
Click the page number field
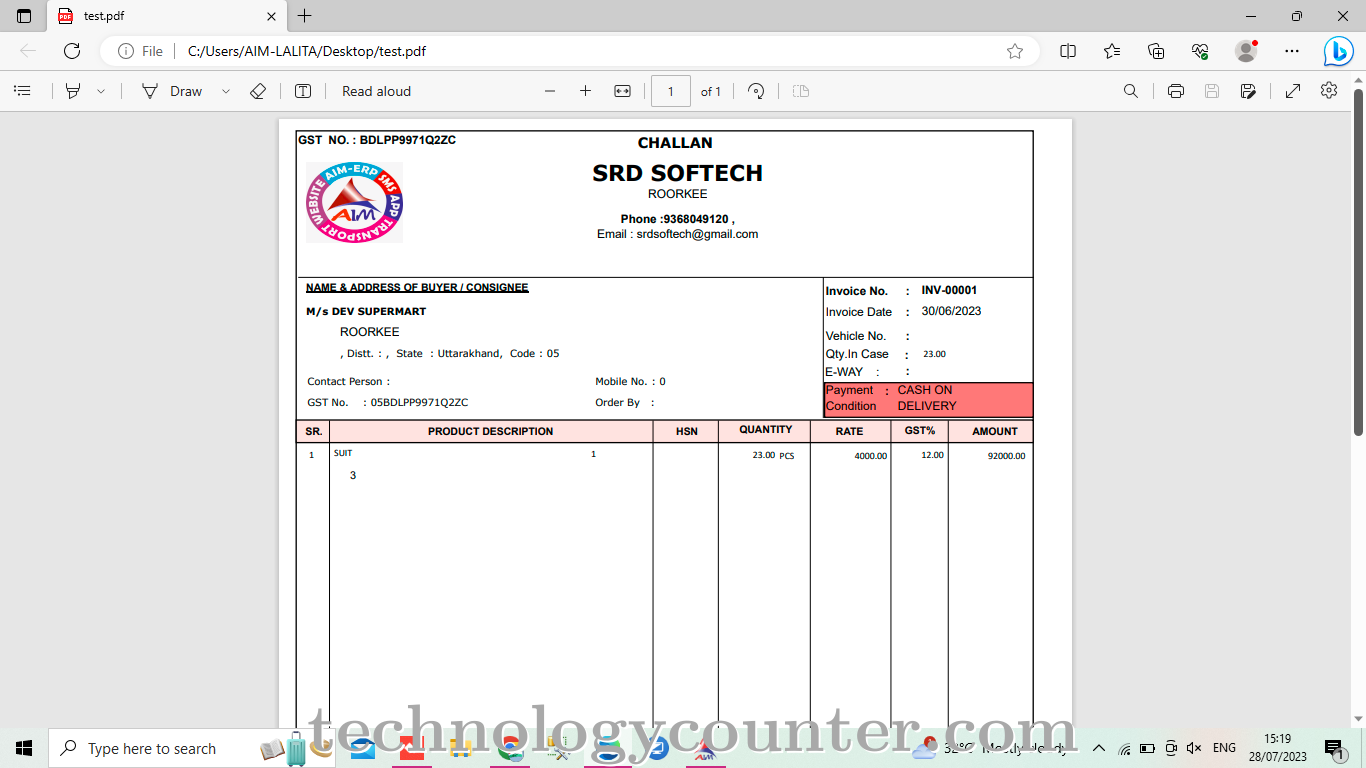671,91
